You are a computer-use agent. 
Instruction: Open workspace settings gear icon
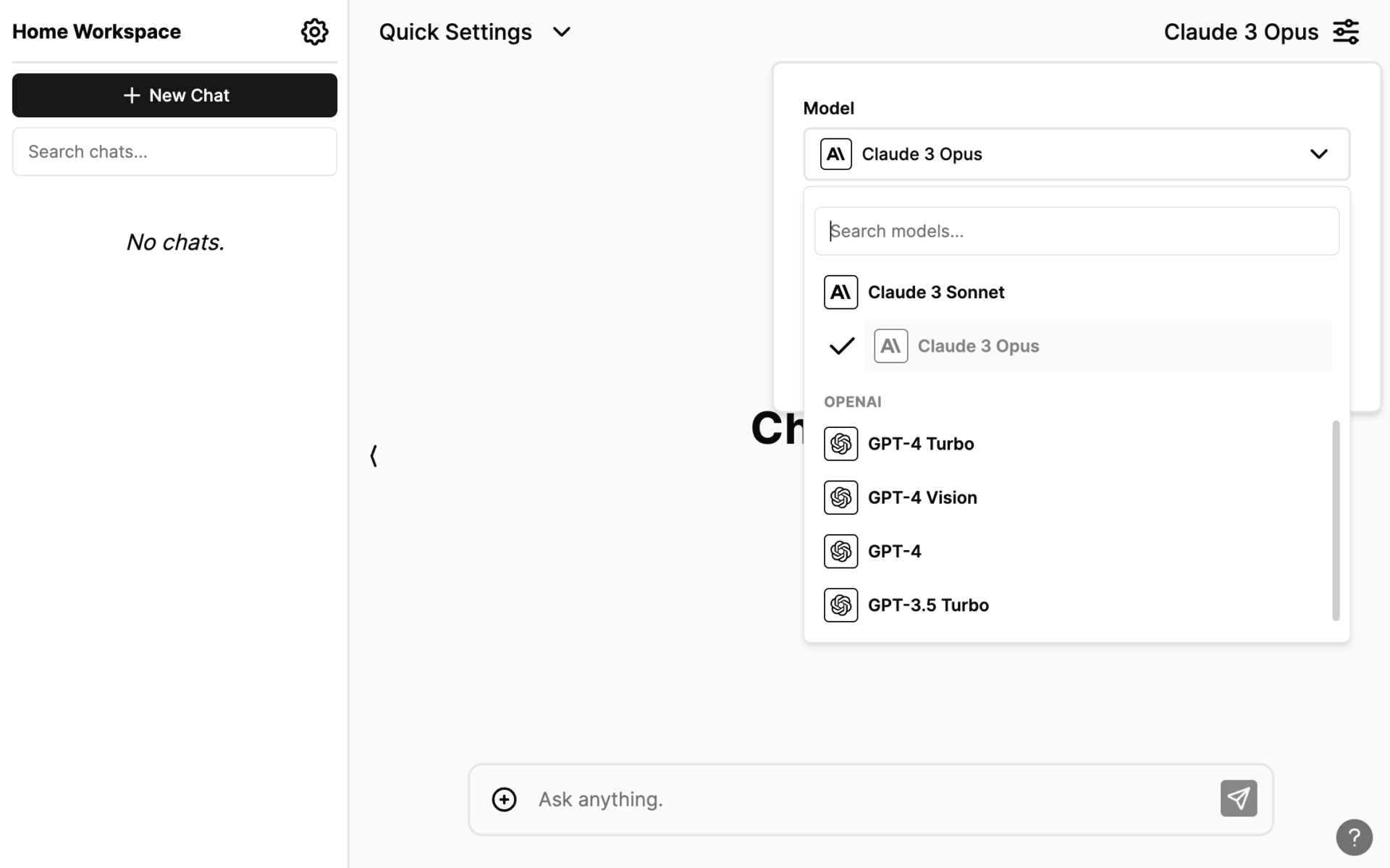coord(314,32)
